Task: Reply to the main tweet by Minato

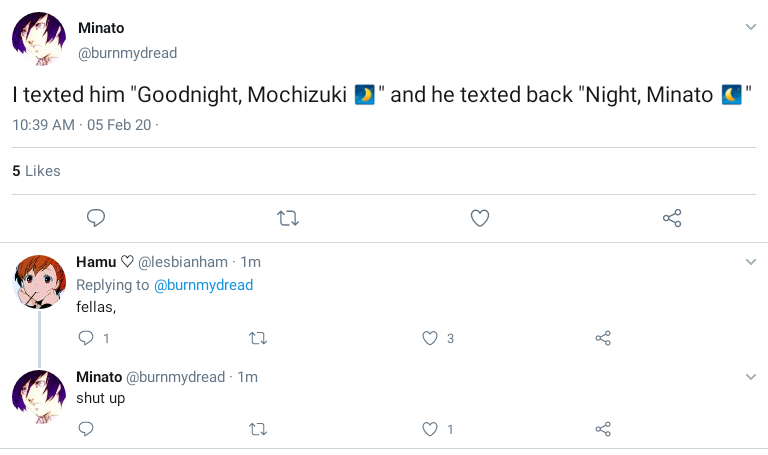Action: (x=96, y=218)
